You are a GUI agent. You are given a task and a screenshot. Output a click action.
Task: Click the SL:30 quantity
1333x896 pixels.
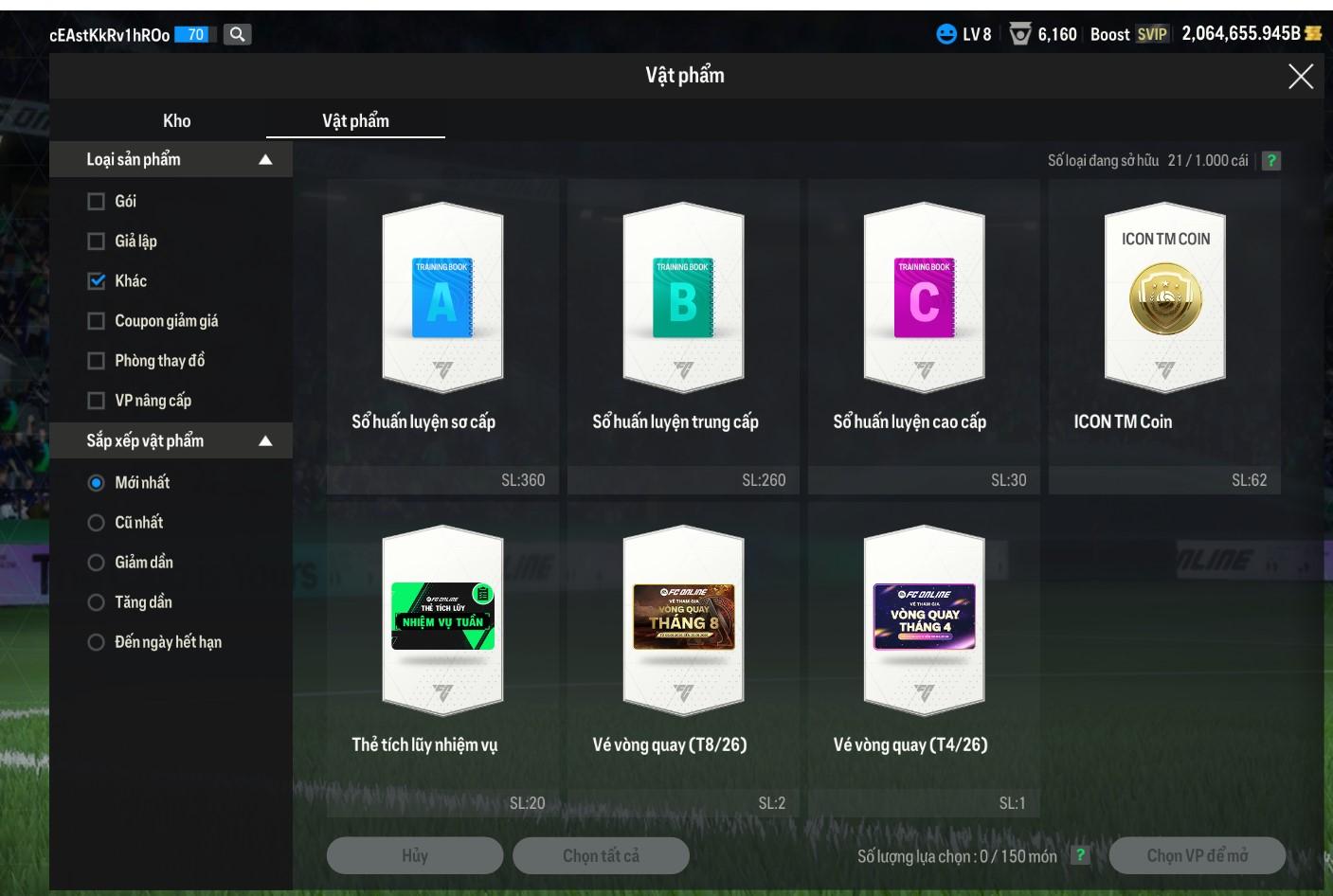[1009, 480]
